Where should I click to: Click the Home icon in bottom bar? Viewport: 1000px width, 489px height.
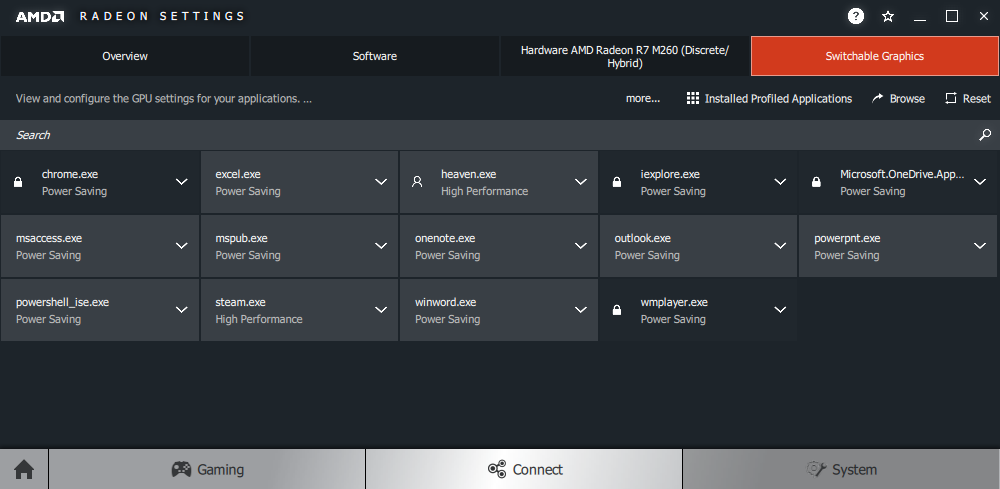(24, 469)
